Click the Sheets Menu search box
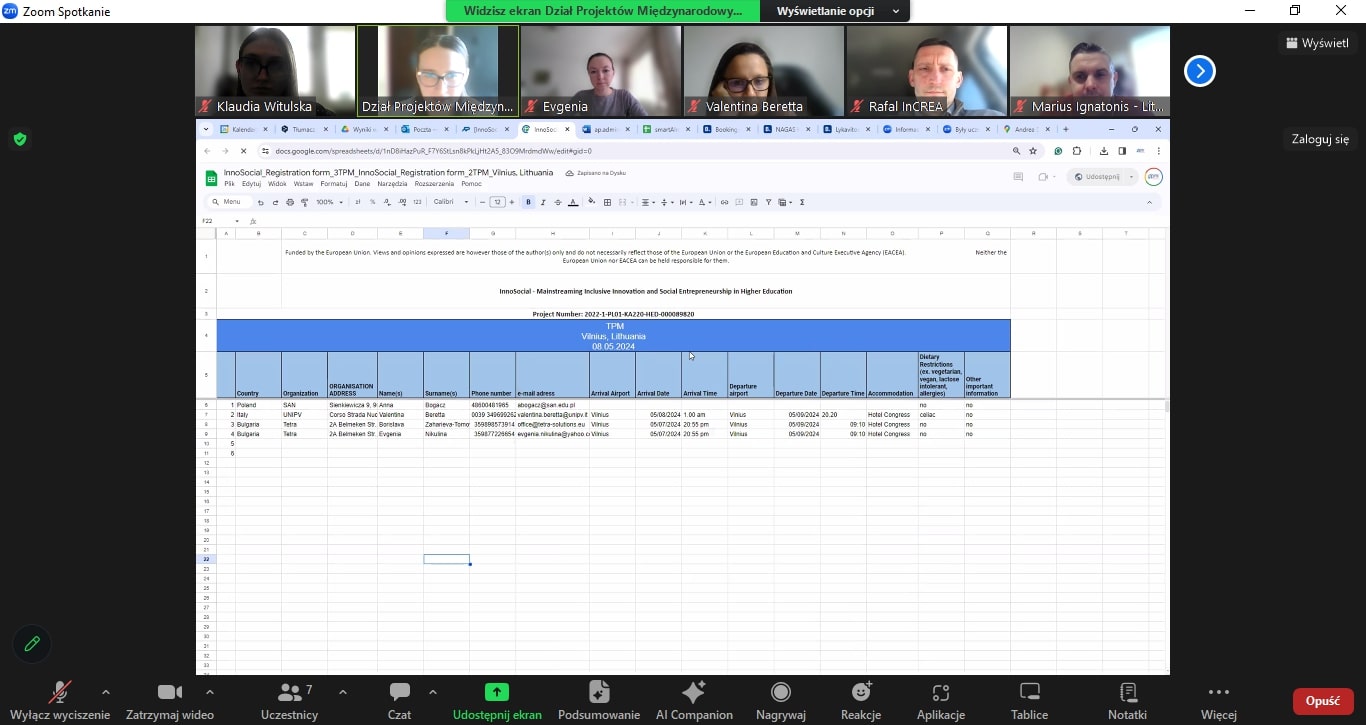Viewport: 1366px width, 725px height. (x=228, y=202)
